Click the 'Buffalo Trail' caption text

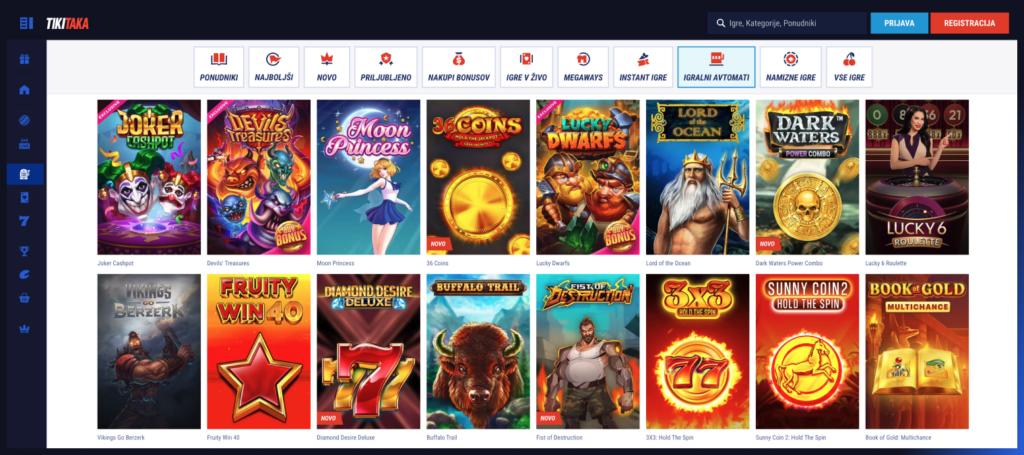[442, 437]
